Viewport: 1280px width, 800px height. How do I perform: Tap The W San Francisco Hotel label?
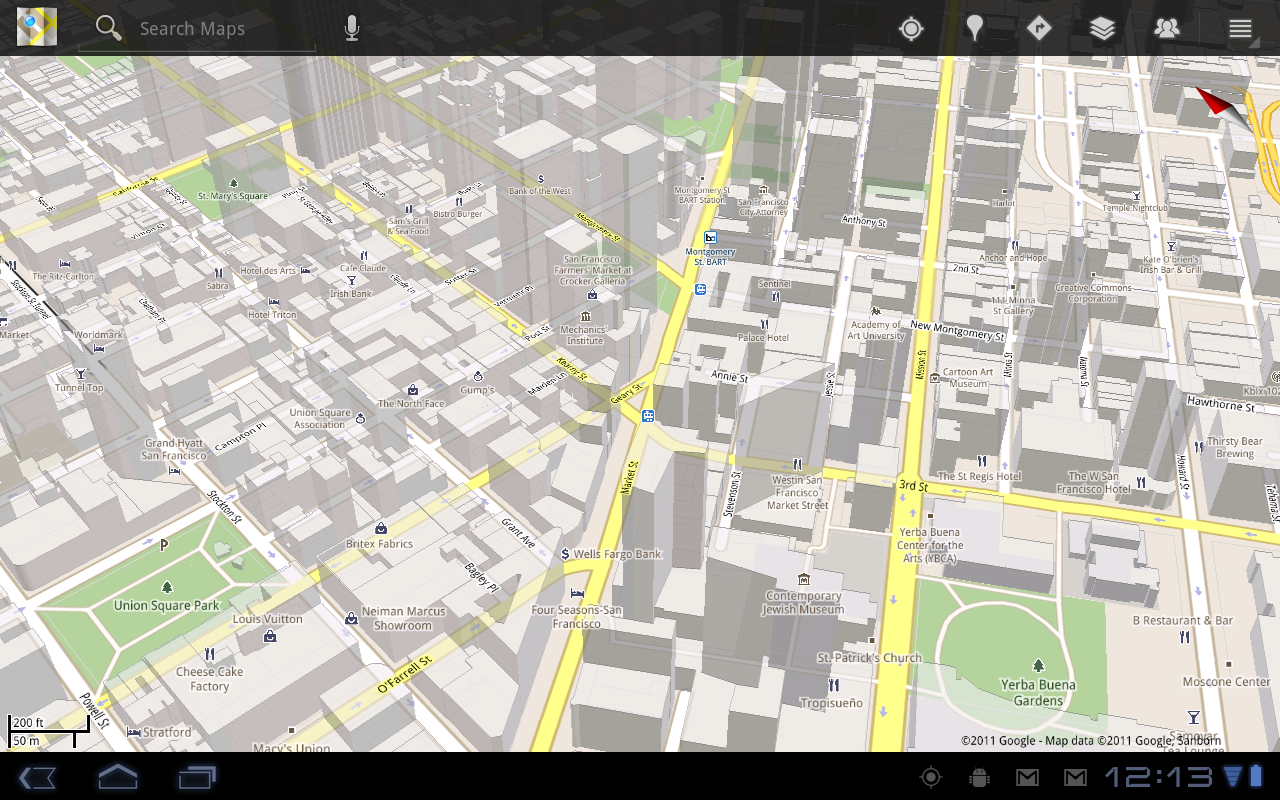1094,483
